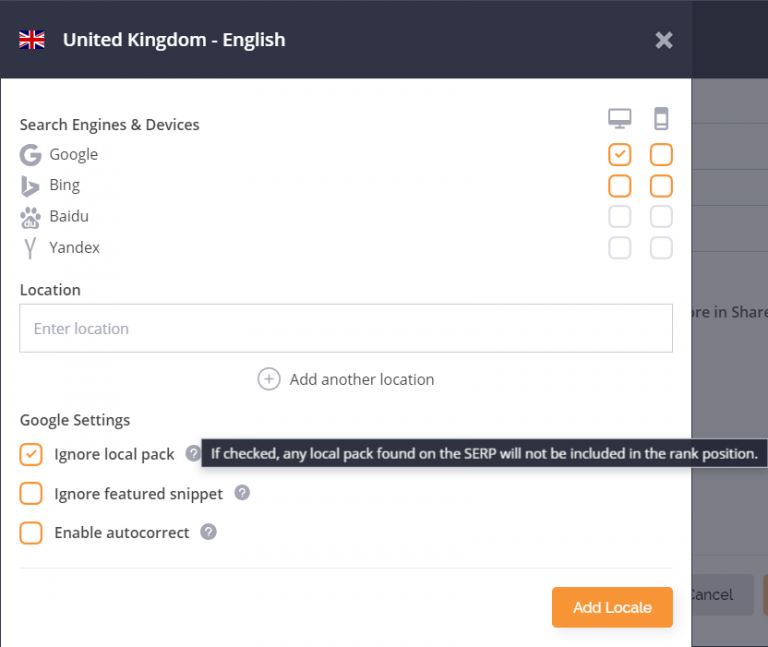Click the desktop monitor device icon
The image size is (768, 647).
(620, 119)
